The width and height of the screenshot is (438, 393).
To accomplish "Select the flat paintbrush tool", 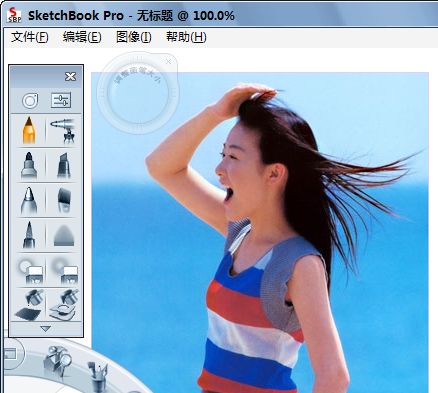I will 64,200.
